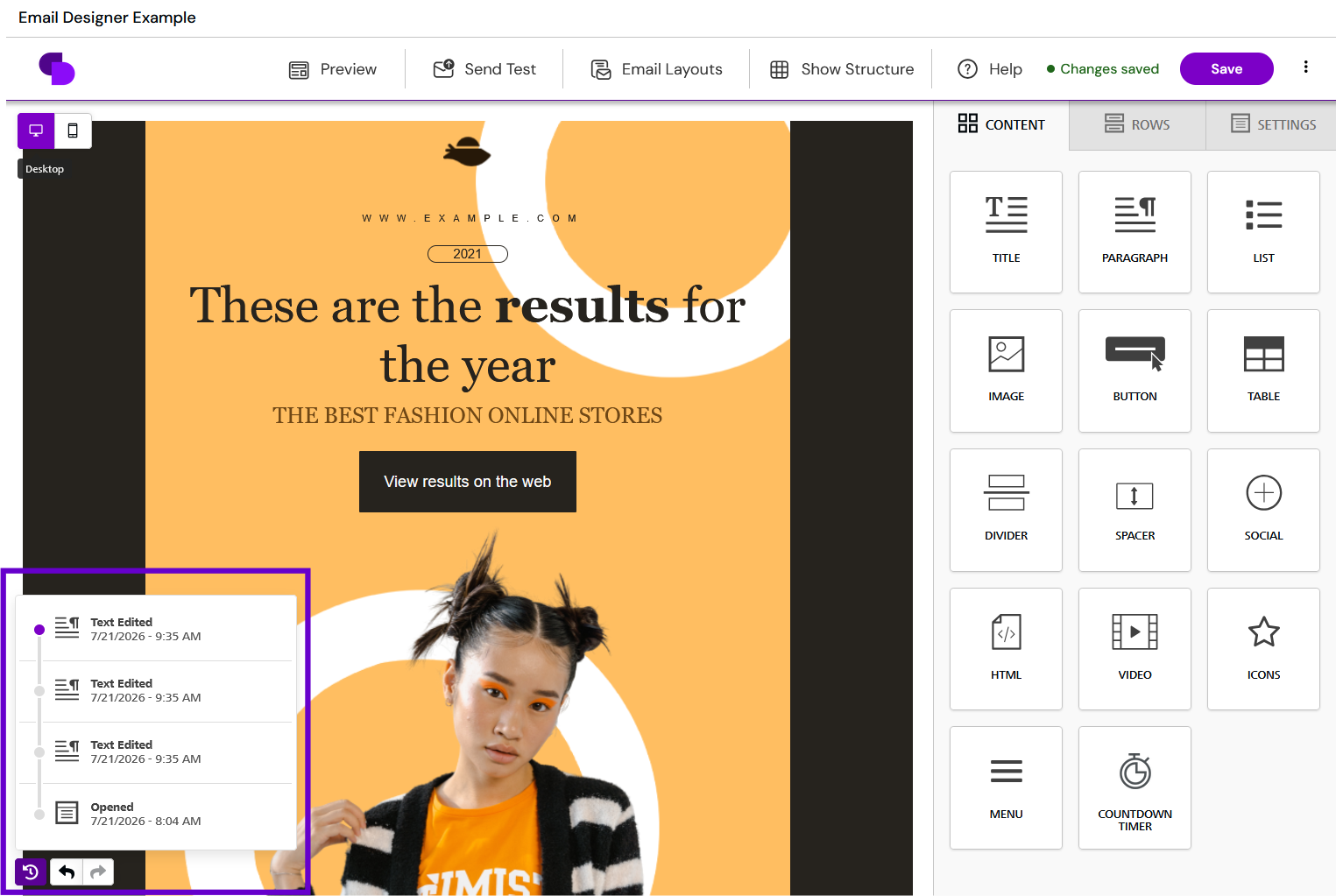The width and height of the screenshot is (1336, 896).
Task: Add a Table content block
Action: (1263, 370)
